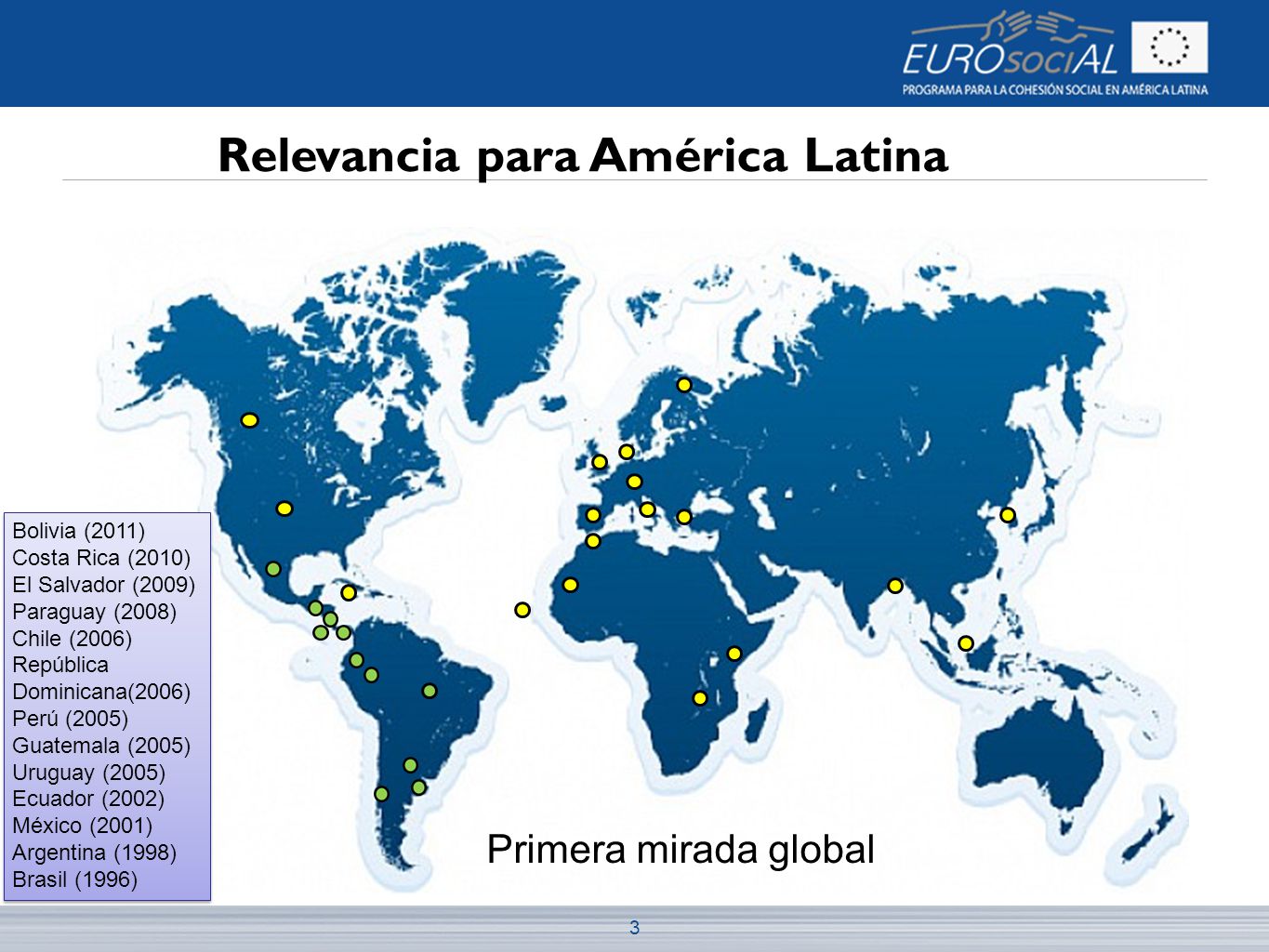The image size is (1269, 952).
Task: Select the 'Perú (2005)' list entry
Action: coord(71,719)
